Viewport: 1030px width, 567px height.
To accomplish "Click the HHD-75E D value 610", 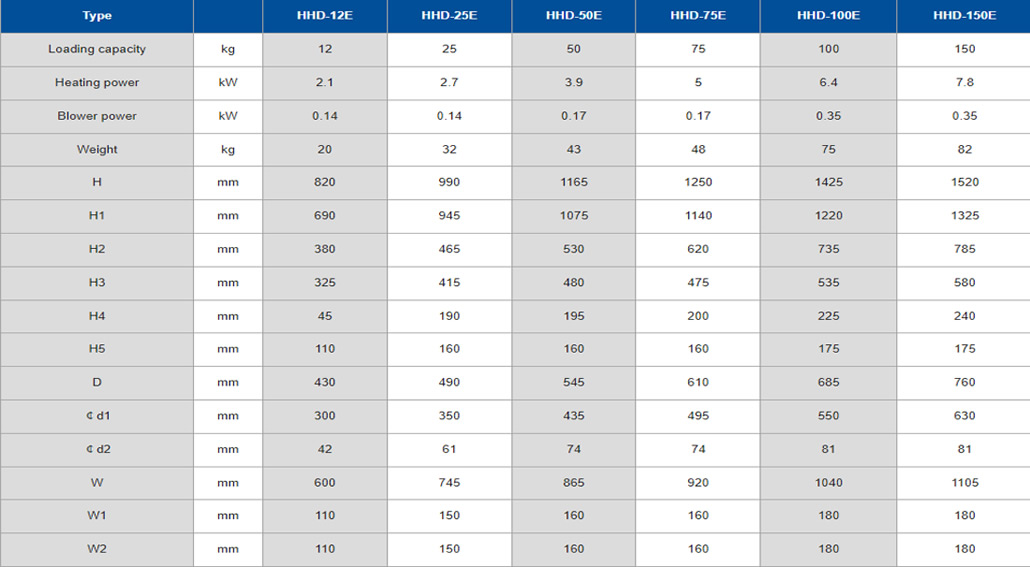I will (698, 382).
